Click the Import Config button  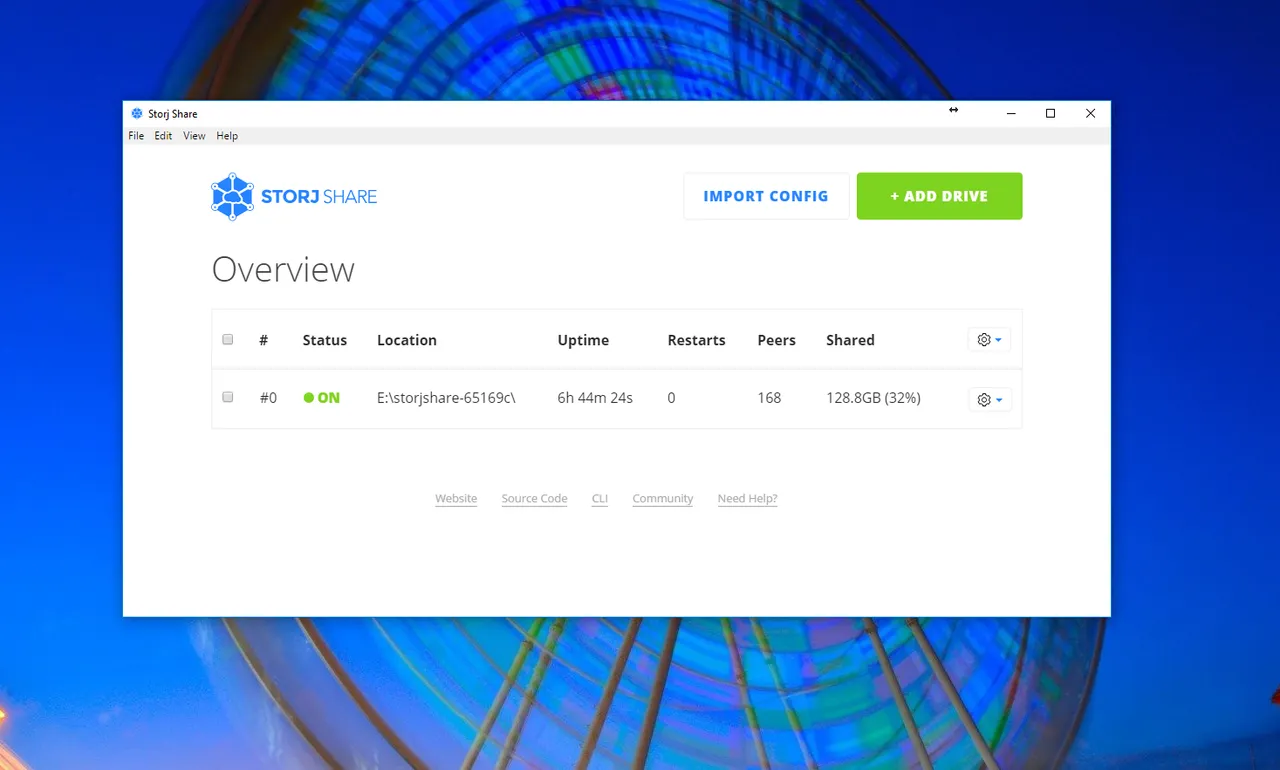766,196
